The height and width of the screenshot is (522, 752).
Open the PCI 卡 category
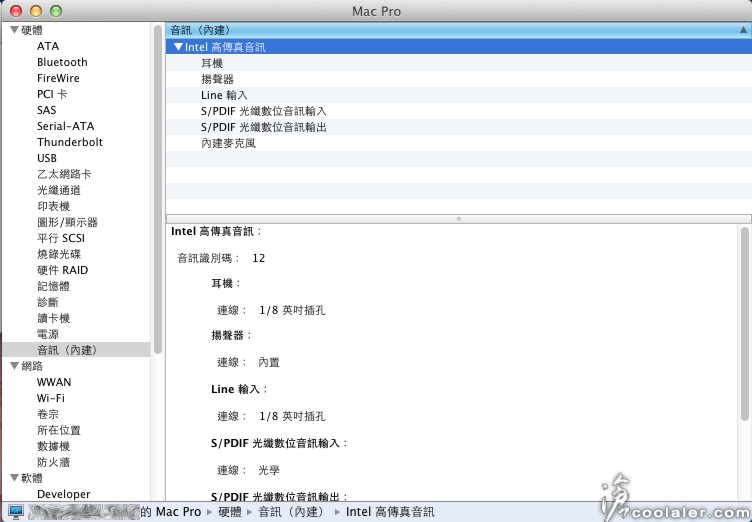[x=52, y=94]
